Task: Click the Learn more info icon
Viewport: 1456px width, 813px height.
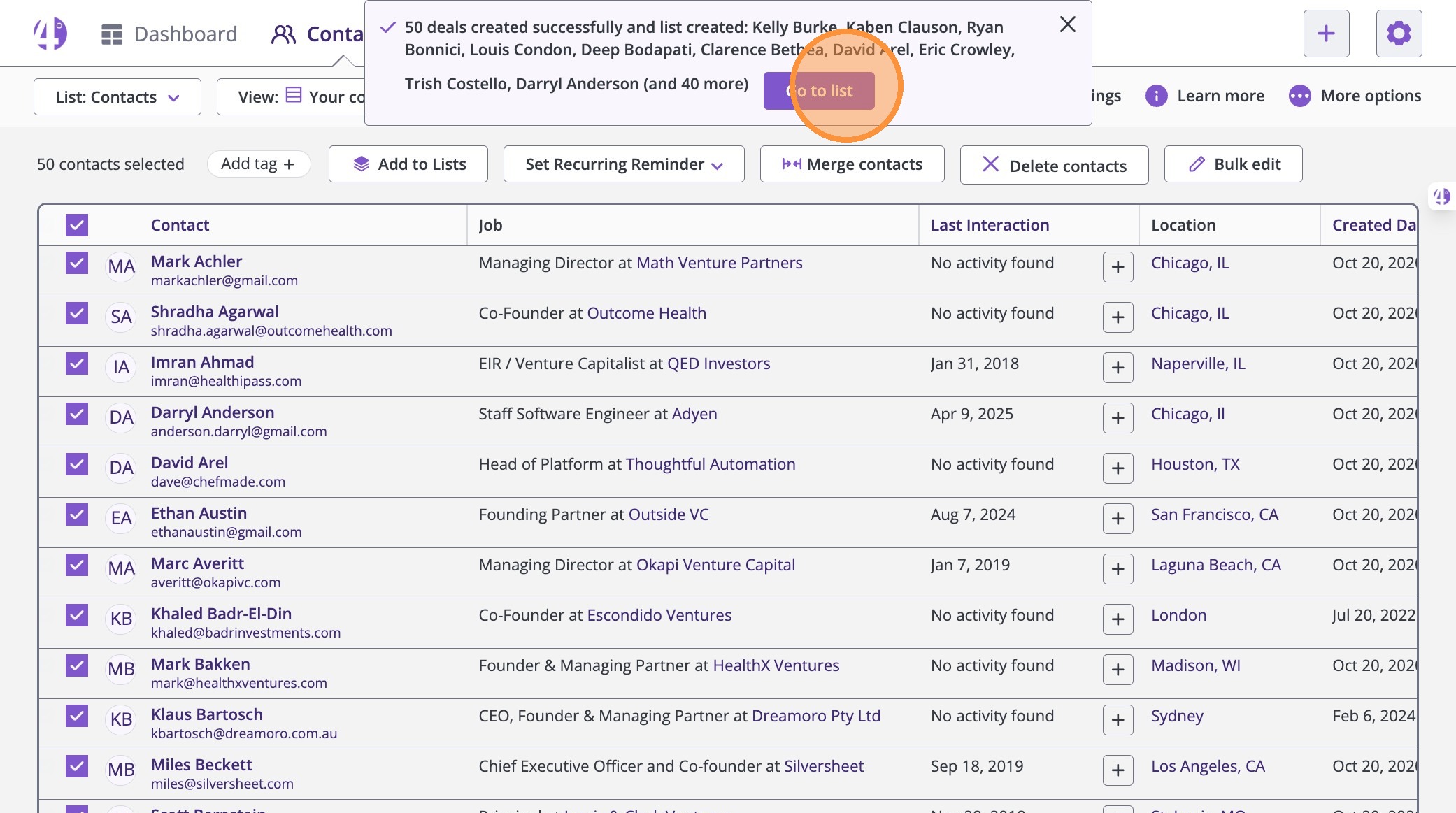Action: [x=1156, y=96]
